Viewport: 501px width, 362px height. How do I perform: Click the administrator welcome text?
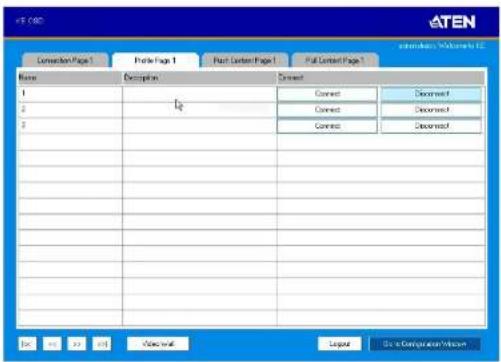pos(442,46)
